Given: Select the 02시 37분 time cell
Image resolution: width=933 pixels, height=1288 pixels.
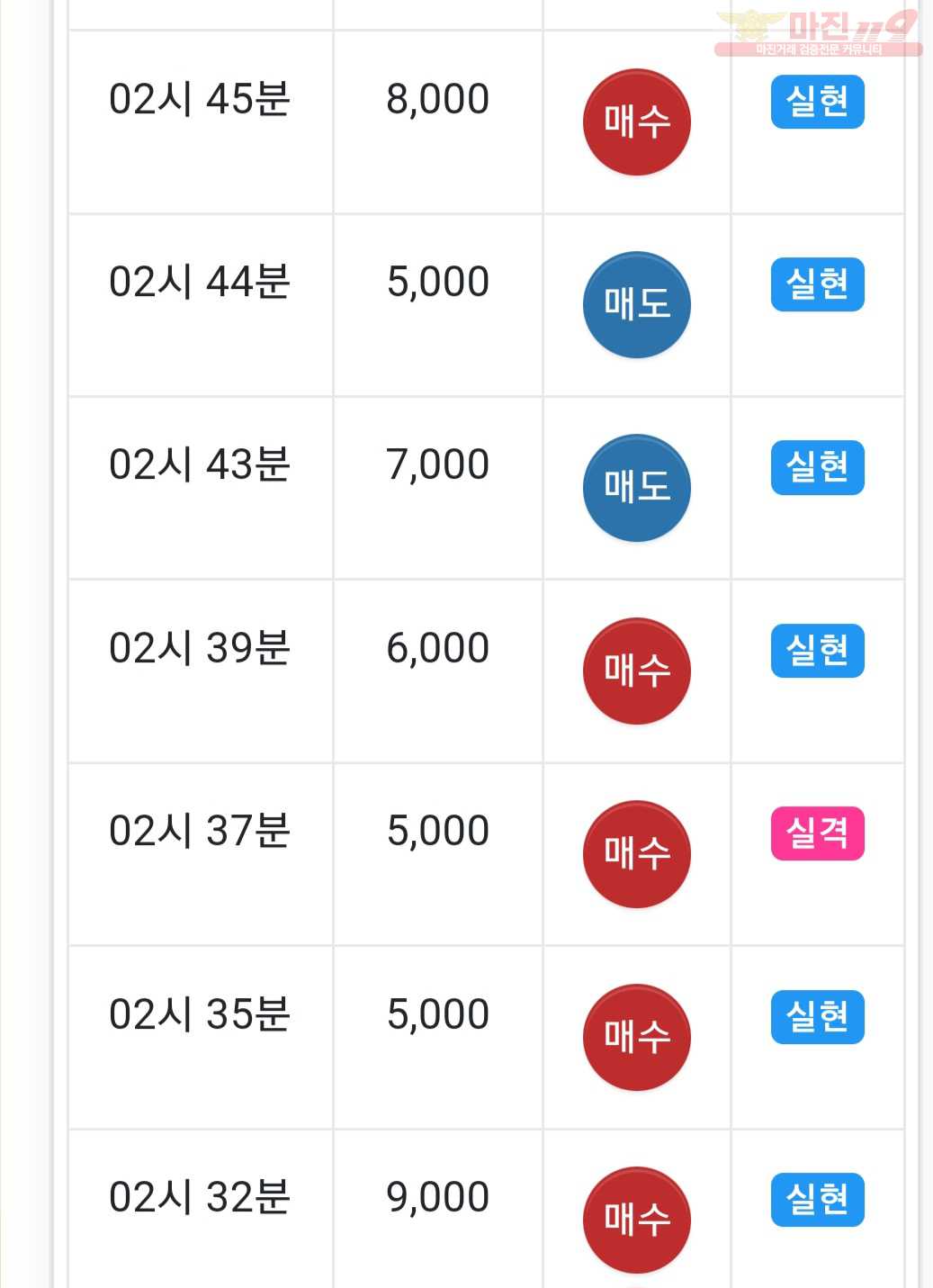Looking at the screenshot, I should (201, 854).
